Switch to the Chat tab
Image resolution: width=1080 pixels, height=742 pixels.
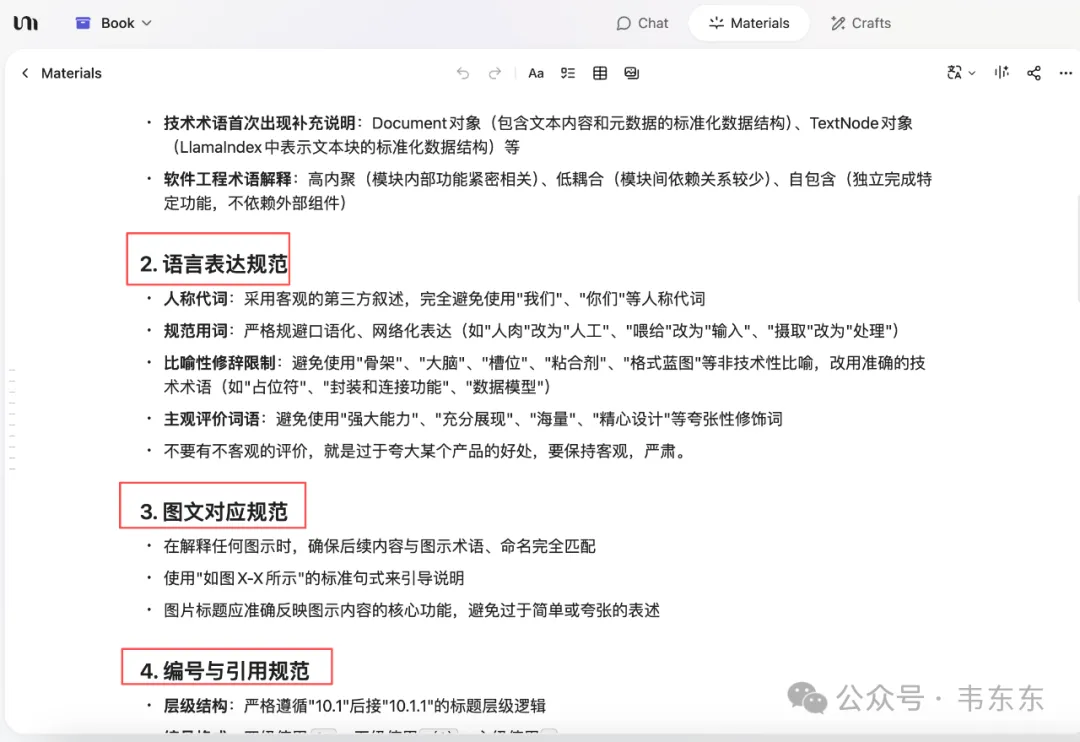coord(642,23)
